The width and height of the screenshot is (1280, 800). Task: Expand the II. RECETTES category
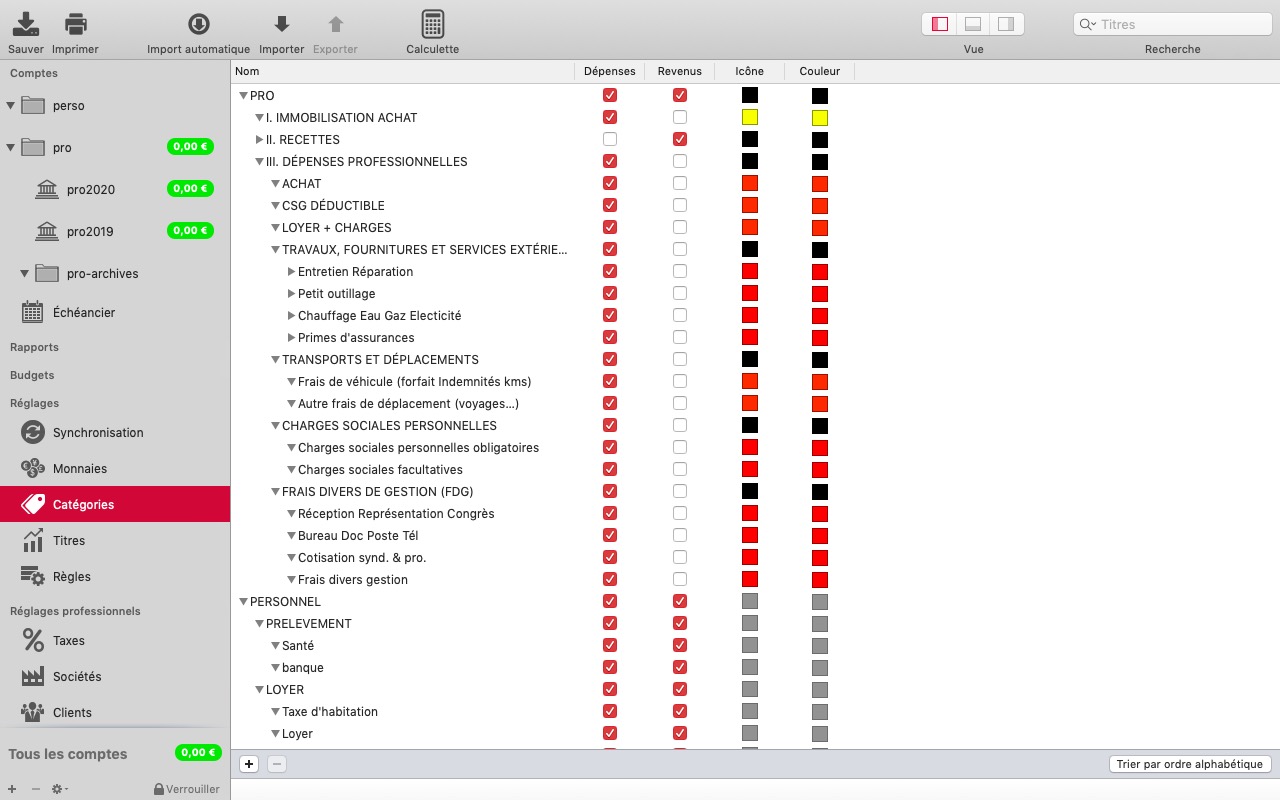[x=259, y=139]
